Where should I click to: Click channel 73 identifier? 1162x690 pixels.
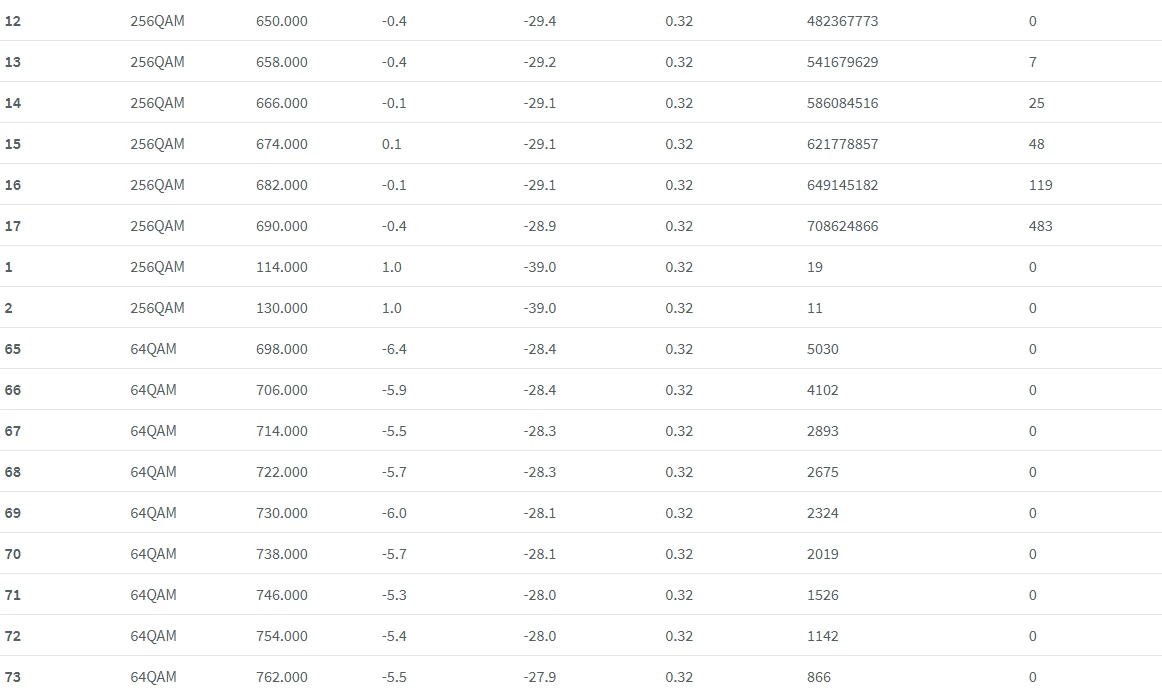(x=13, y=677)
